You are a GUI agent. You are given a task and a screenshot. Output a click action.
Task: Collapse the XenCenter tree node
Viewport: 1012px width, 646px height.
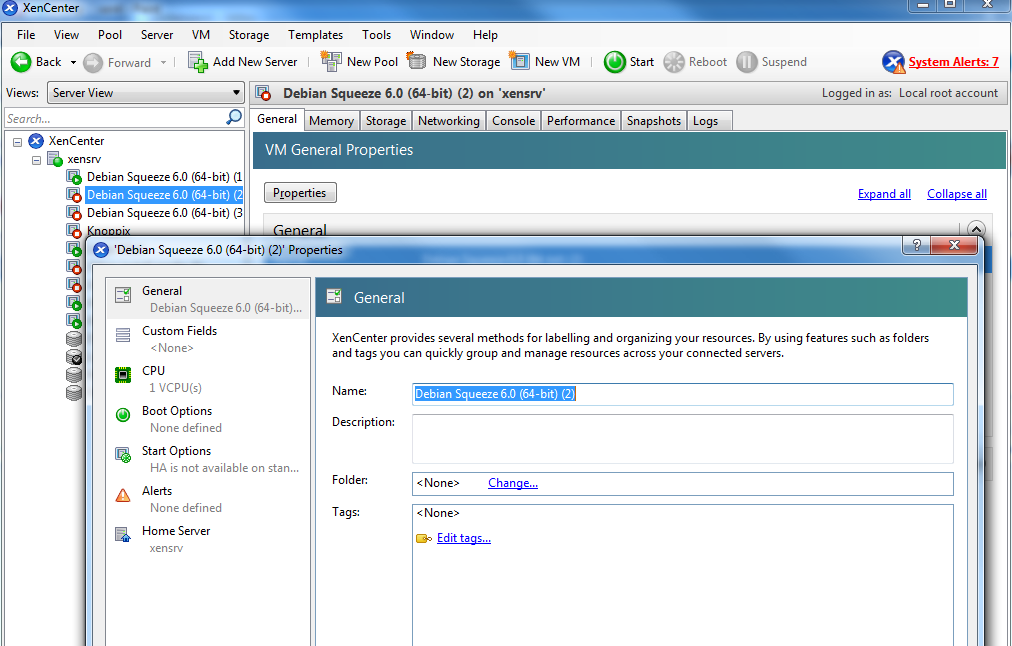(17, 141)
